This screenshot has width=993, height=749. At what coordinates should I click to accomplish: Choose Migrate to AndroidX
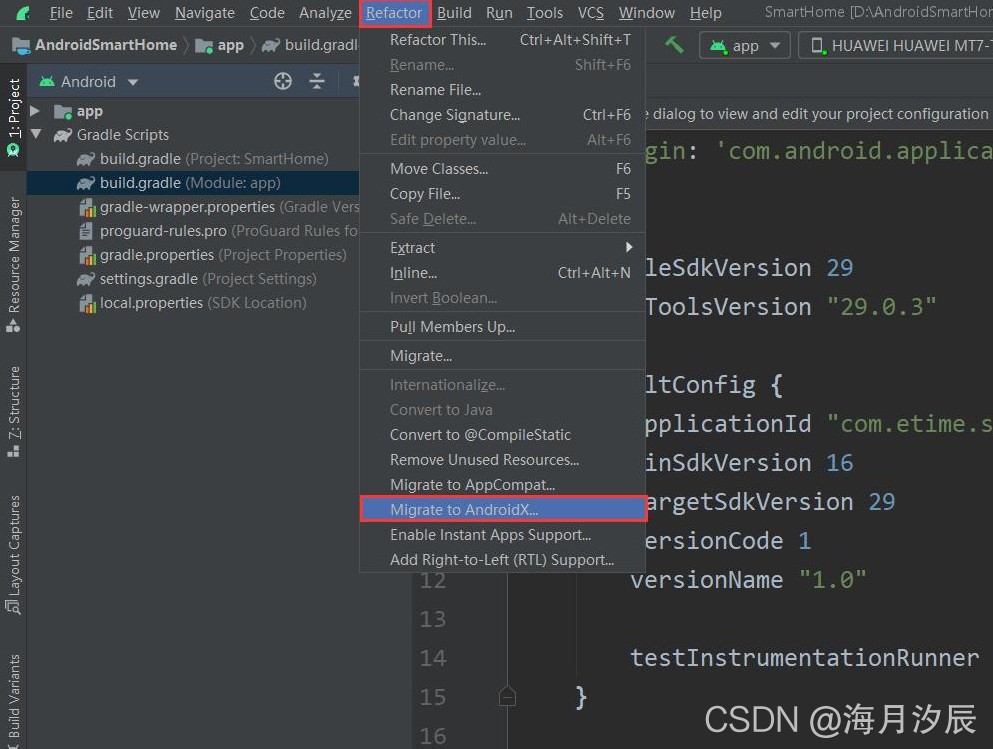click(503, 509)
